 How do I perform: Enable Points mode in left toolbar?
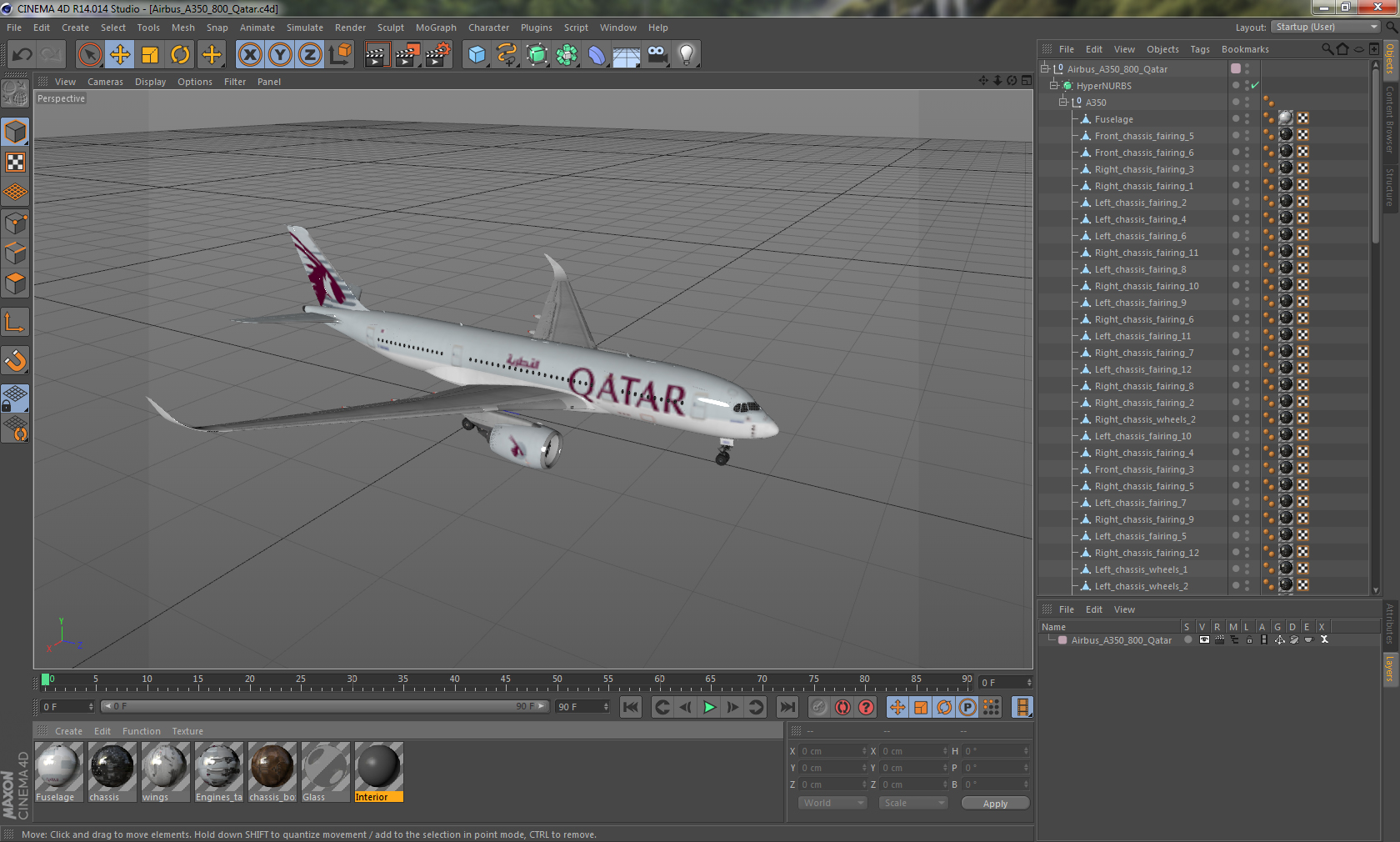click(15, 223)
